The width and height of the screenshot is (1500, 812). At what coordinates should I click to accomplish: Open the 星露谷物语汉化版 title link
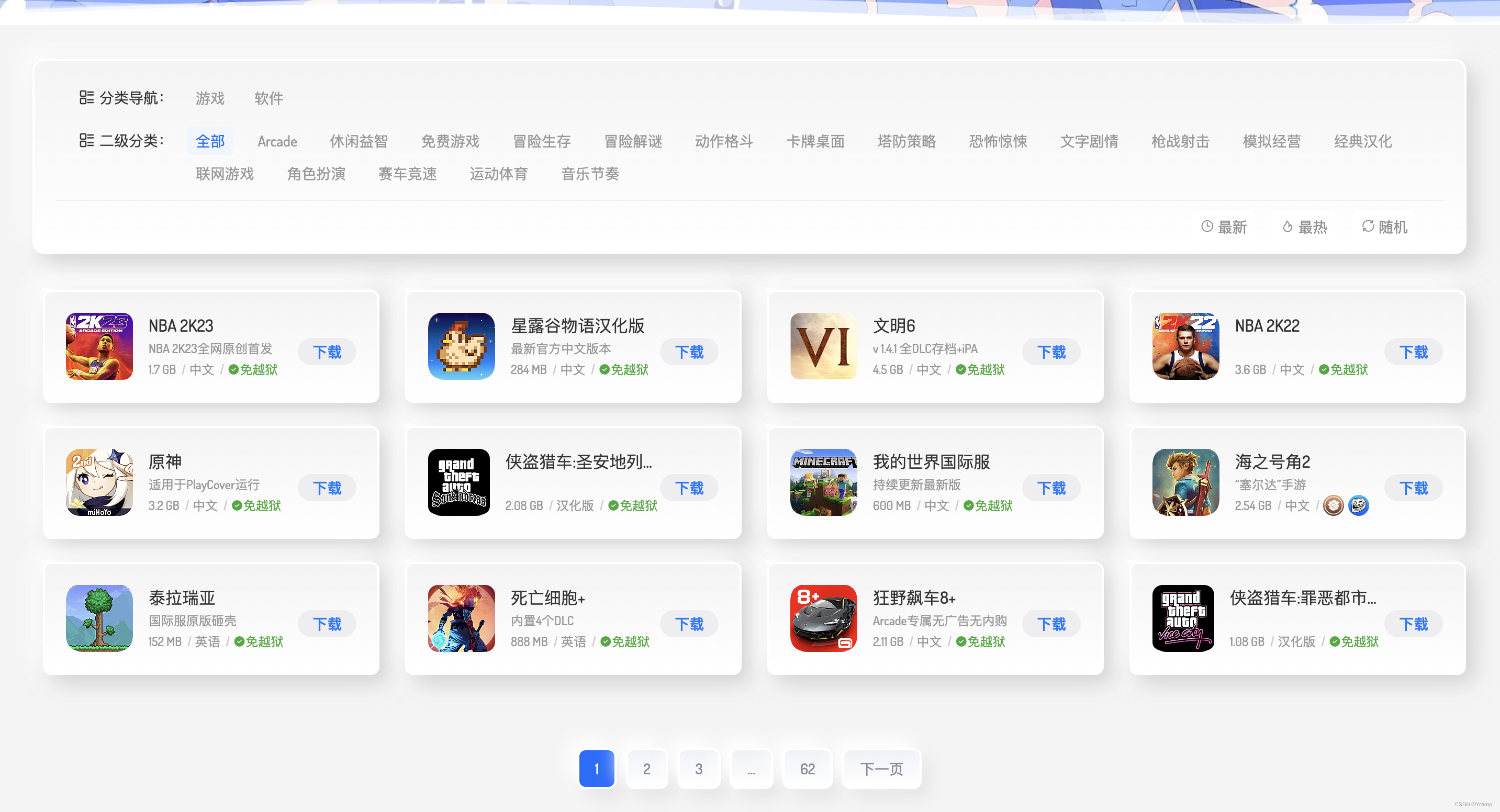coord(578,325)
